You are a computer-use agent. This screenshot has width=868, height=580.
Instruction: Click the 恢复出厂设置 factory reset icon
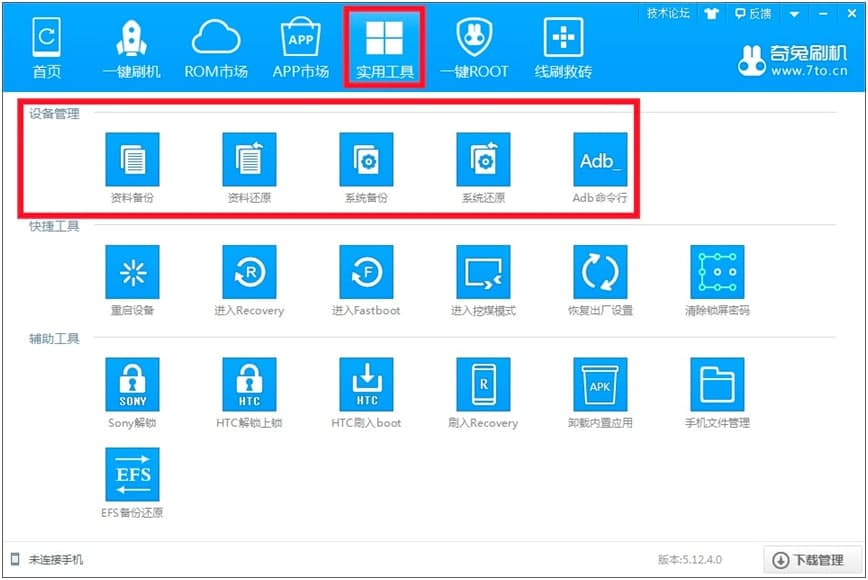pyautogui.click(x=600, y=272)
